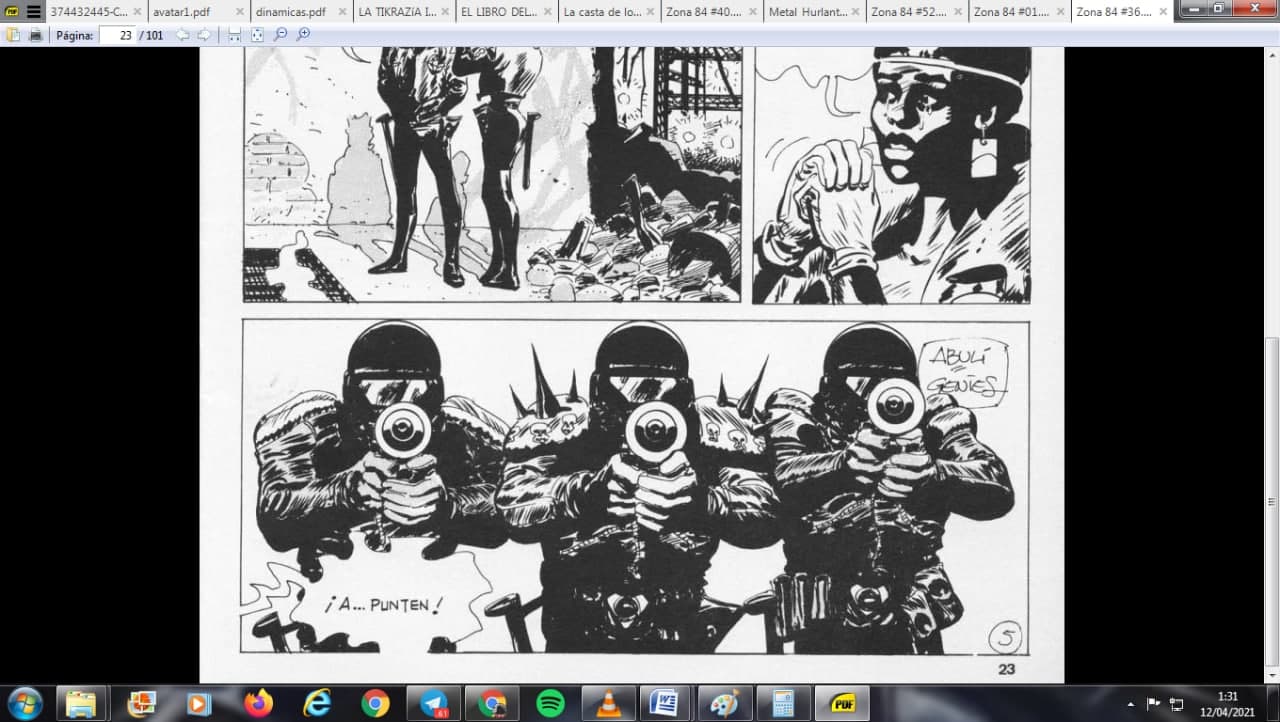The width and height of the screenshot is (1280, 722).
Task: Open the hamburger menu button
Action: (34, 12)
